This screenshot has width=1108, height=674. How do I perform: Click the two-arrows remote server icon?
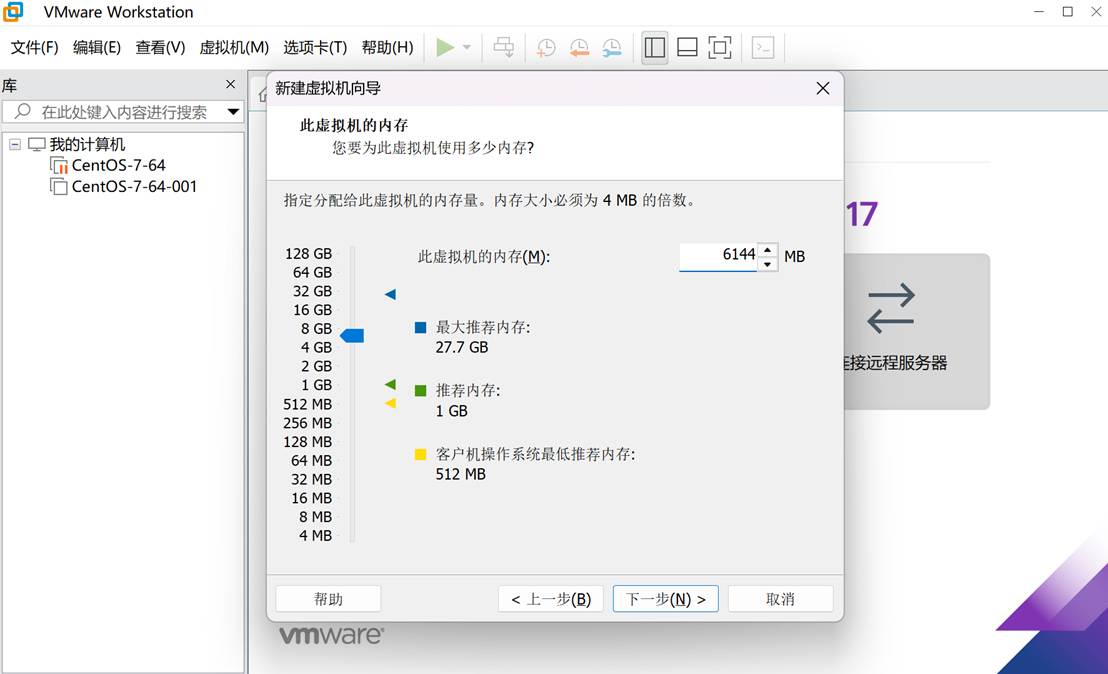point(890,308)
